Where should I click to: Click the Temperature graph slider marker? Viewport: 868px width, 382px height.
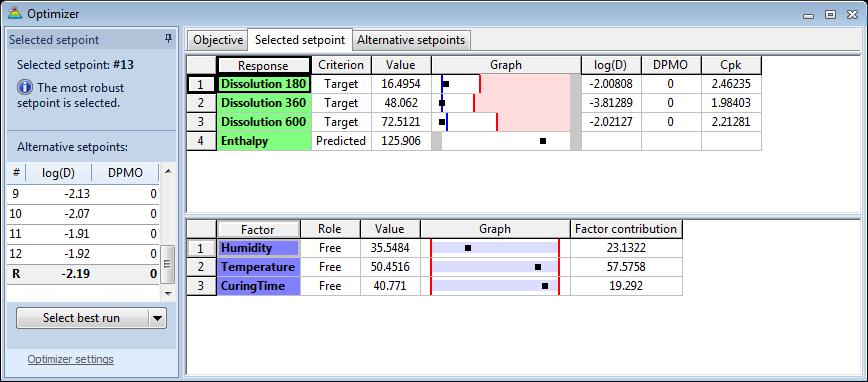(x=538, y=267)
